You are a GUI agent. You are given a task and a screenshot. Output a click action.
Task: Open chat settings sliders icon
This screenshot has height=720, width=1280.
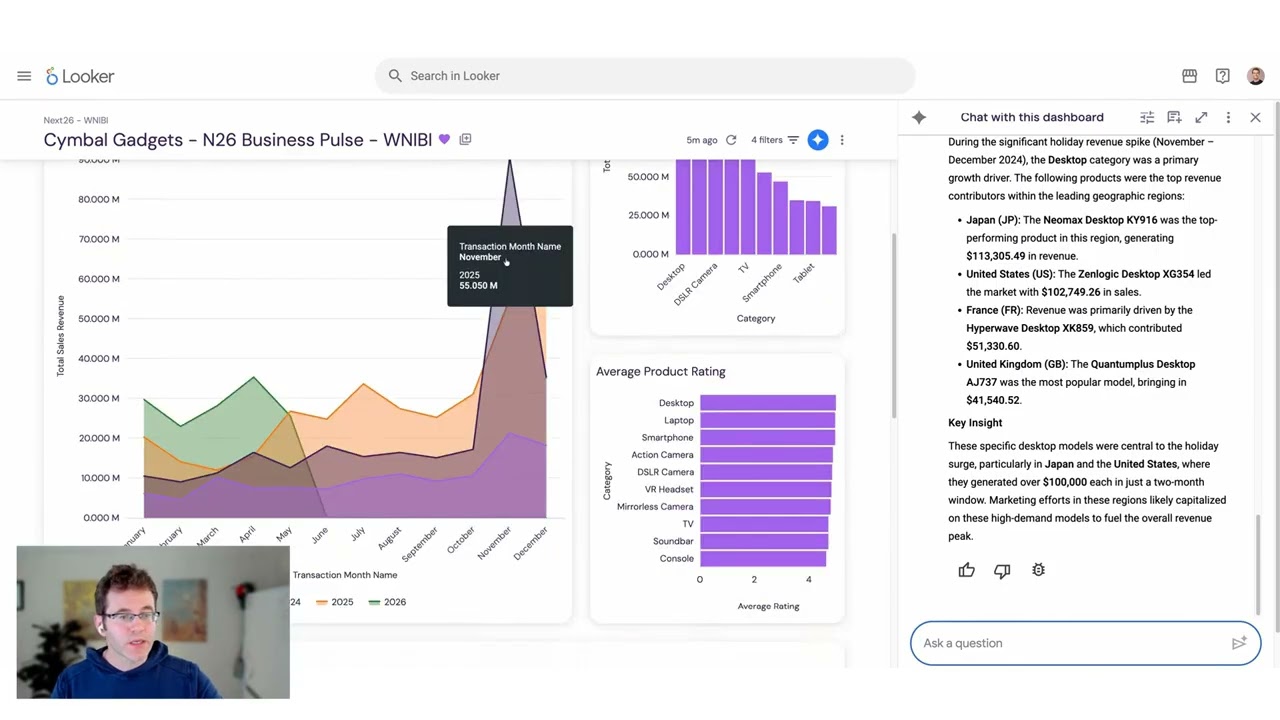click(1147, 117)
